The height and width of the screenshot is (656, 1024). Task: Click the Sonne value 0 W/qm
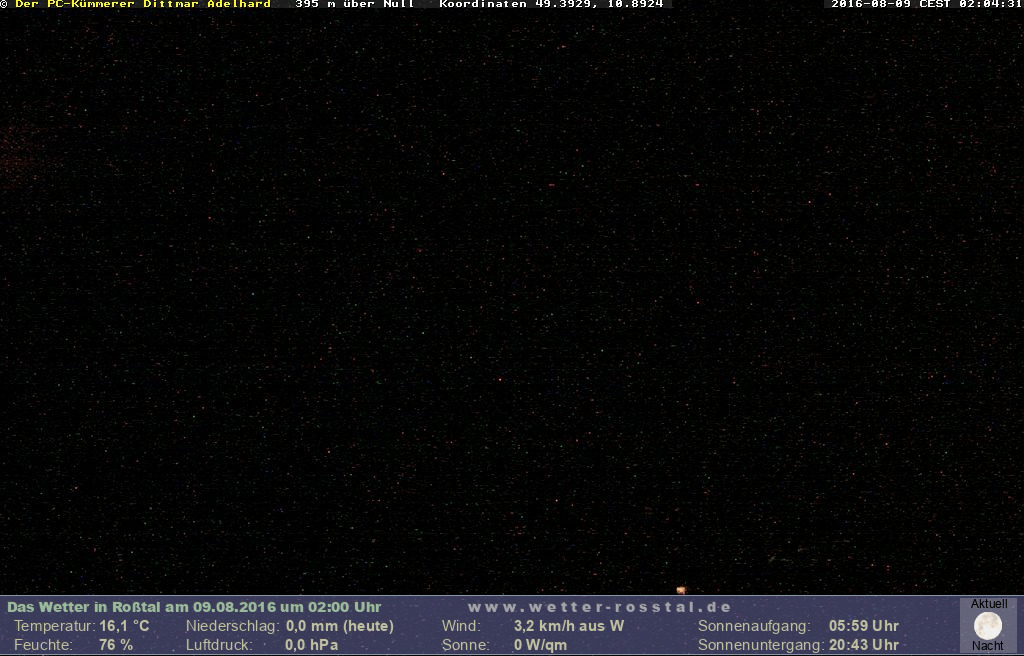[540, 645]
